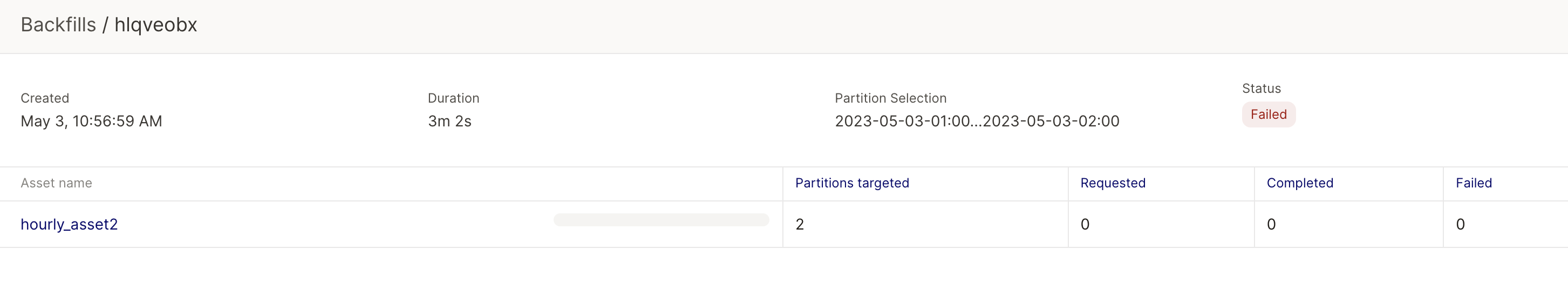Click the duration value 3m 2s
The width and height of the screenshot is (1568, 296).
449,121
